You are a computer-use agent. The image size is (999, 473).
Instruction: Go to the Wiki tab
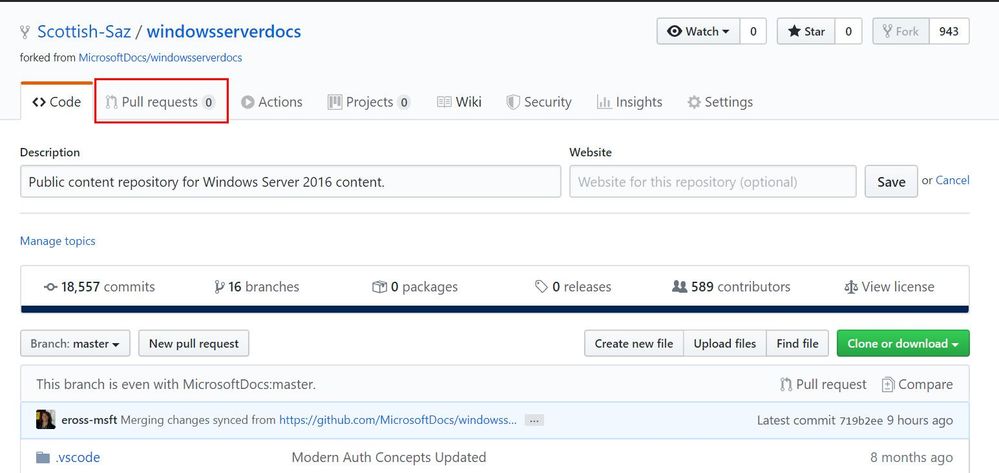[459, 102]
